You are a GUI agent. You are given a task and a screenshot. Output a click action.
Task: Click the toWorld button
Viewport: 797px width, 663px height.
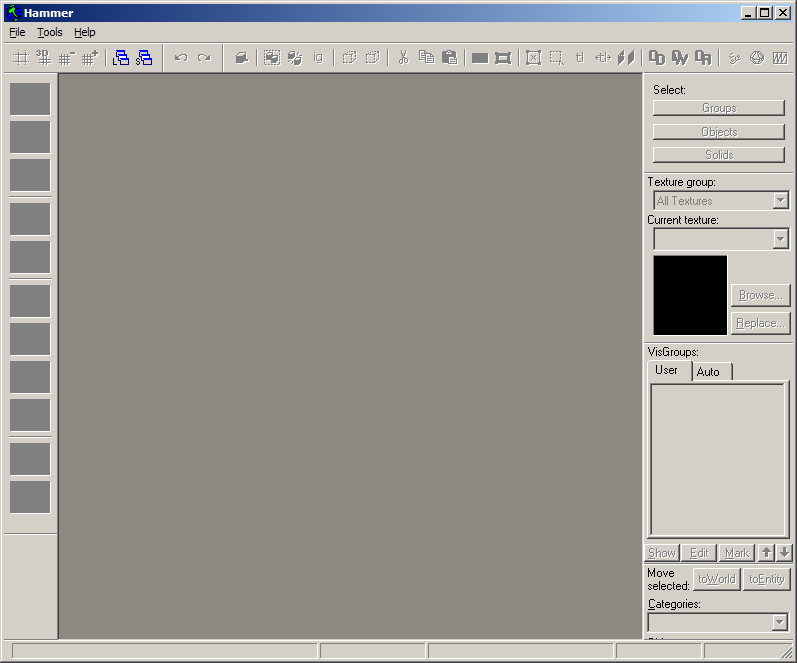coord(717,579)
